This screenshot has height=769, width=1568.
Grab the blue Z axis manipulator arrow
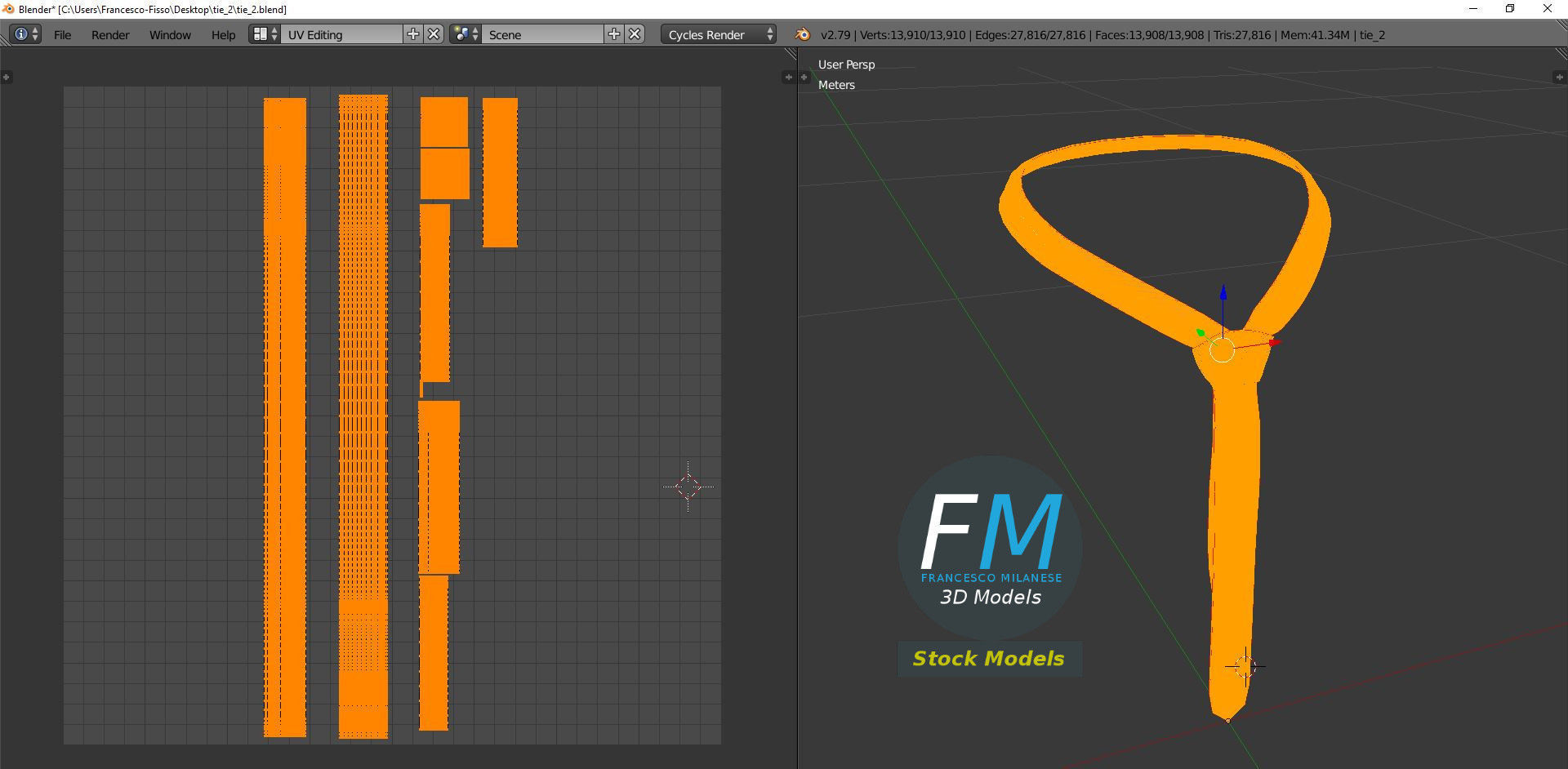point(1223,294)
